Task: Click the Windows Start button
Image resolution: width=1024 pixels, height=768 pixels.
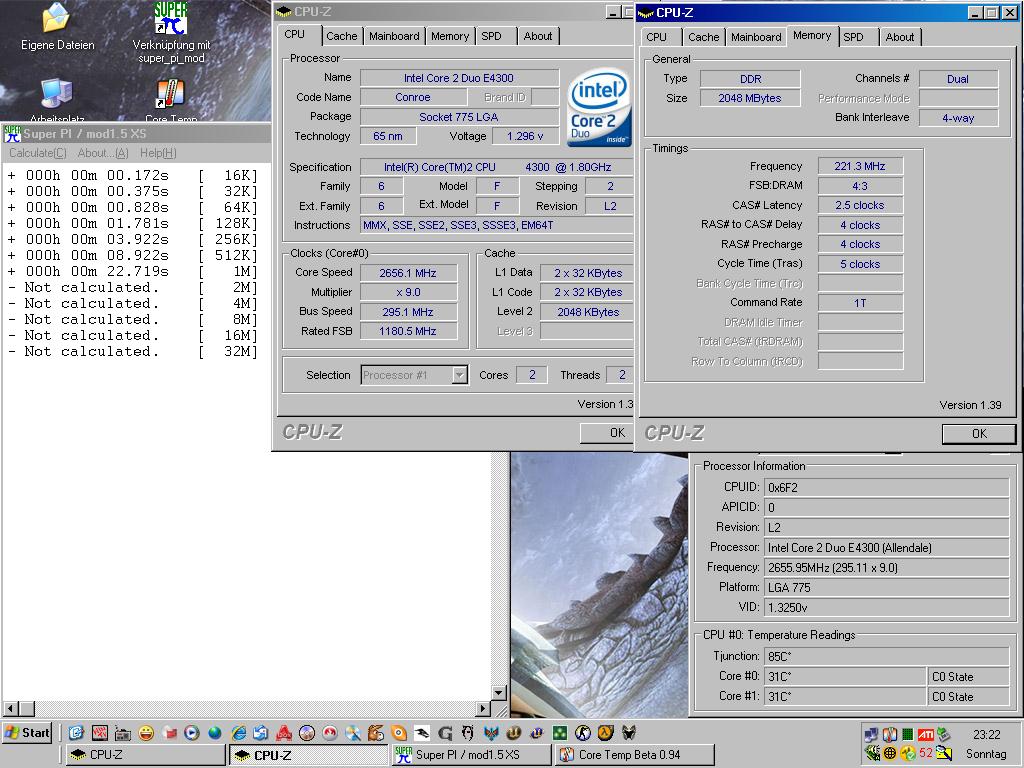Action: tap(27, 732)
